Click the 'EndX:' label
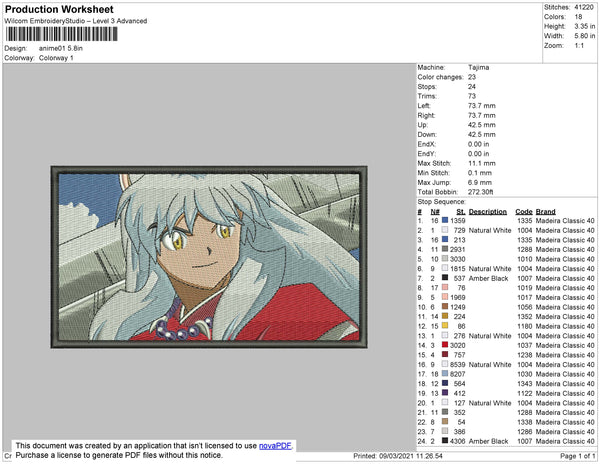600x464 pixels. pos(427,144)
